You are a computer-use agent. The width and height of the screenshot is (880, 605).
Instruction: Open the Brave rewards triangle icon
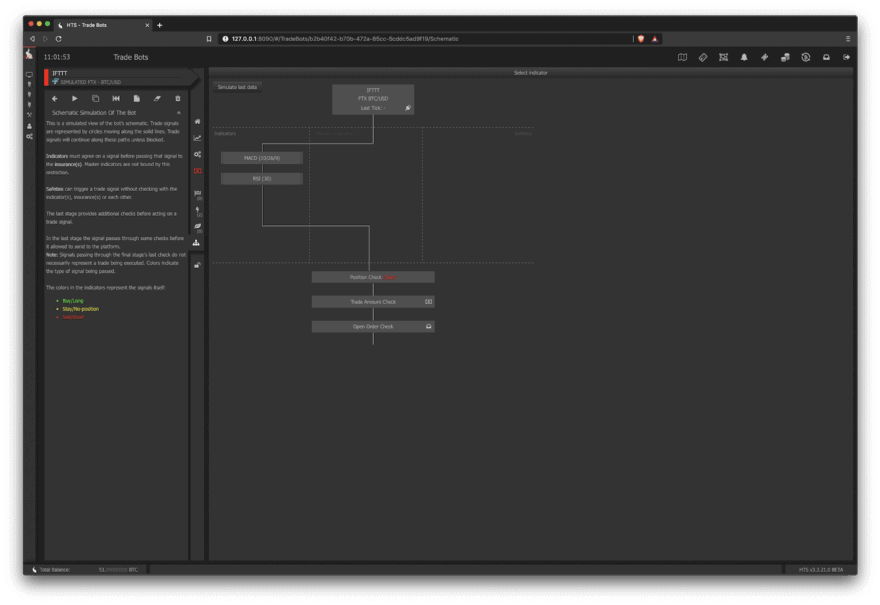654,39
